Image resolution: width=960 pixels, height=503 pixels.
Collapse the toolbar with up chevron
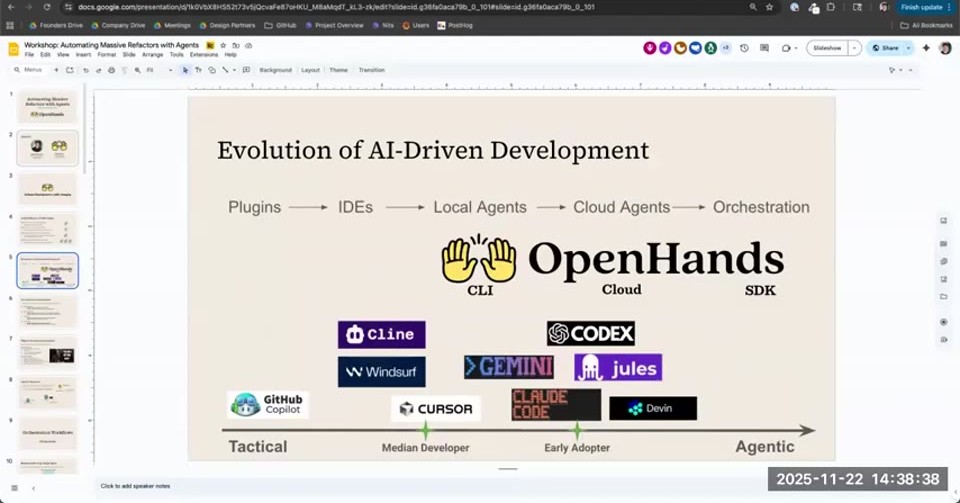[x=910, y=70]
